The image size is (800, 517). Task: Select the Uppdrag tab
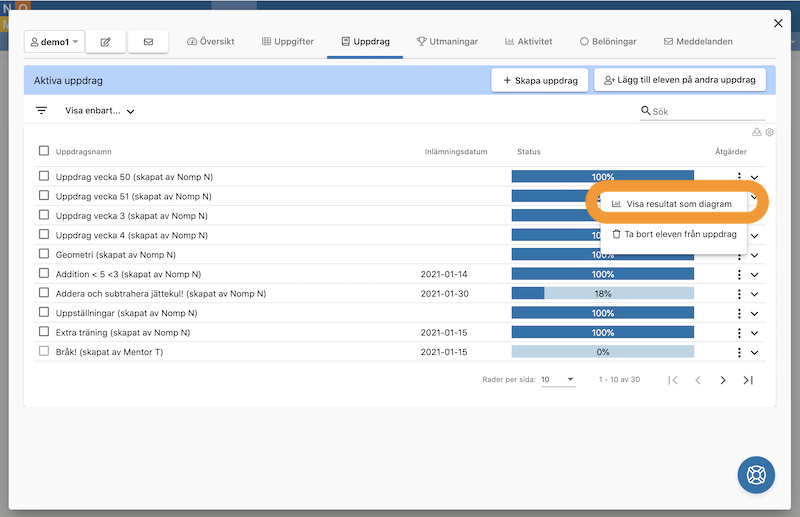365,41
